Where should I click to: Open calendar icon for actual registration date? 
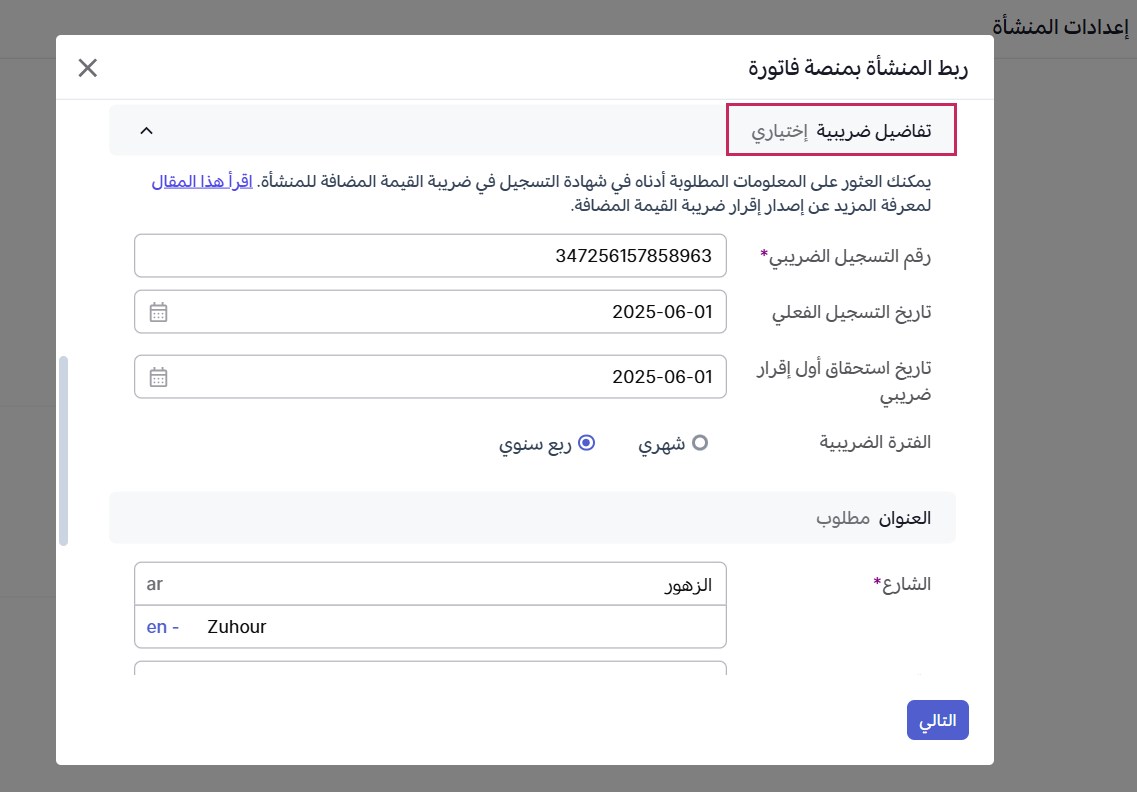(x=158, y=312)
